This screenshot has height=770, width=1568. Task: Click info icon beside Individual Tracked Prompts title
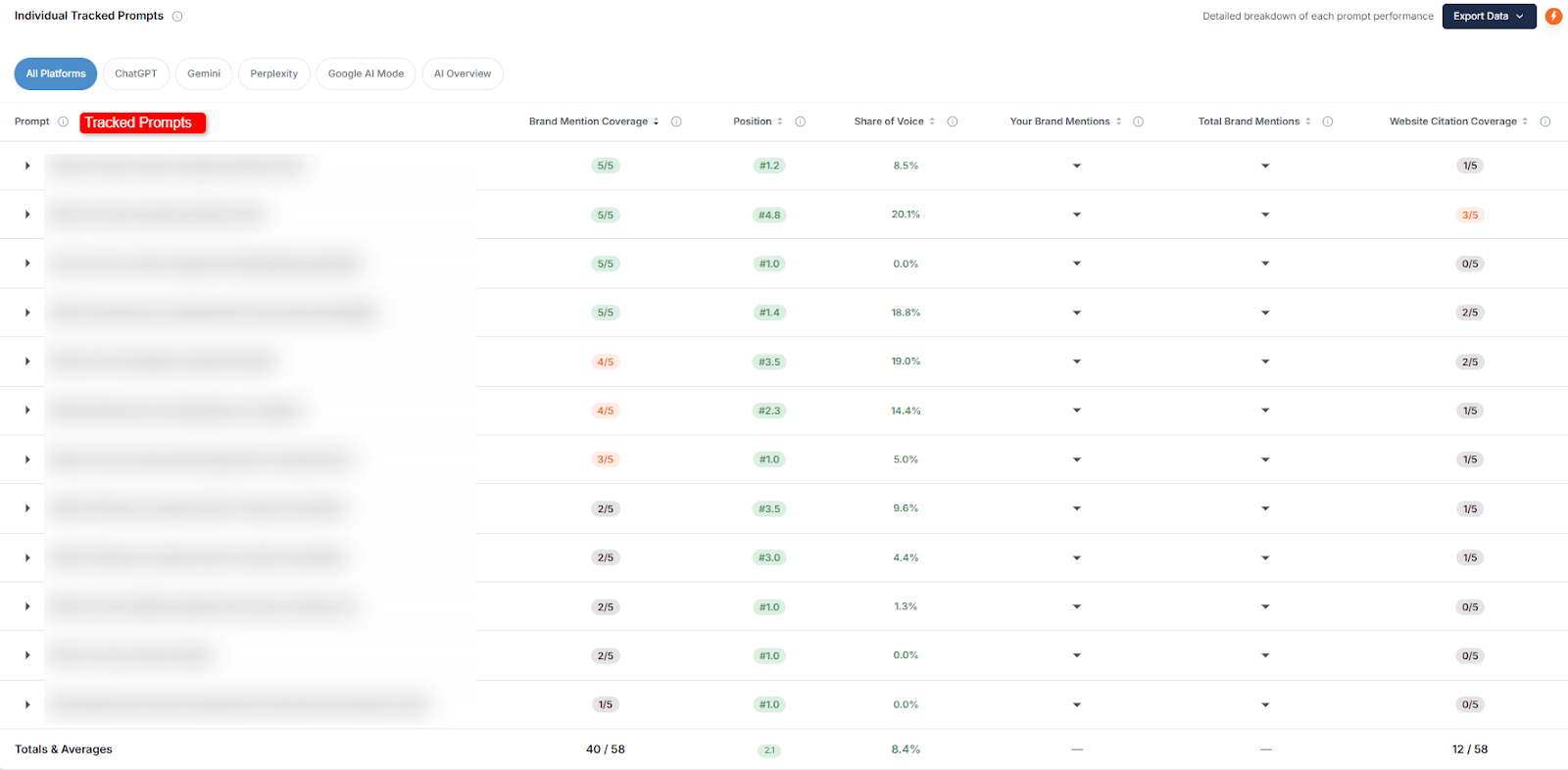(x=177, y=17)
